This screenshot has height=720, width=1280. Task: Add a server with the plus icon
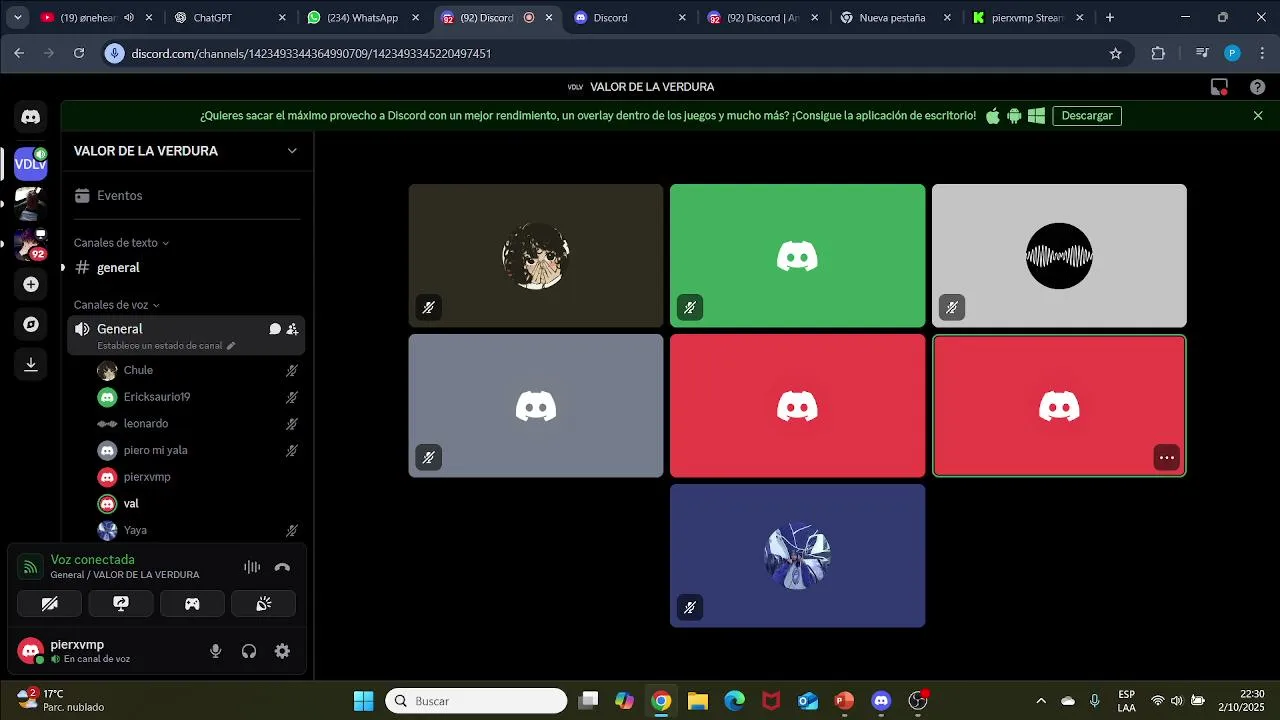31,285
